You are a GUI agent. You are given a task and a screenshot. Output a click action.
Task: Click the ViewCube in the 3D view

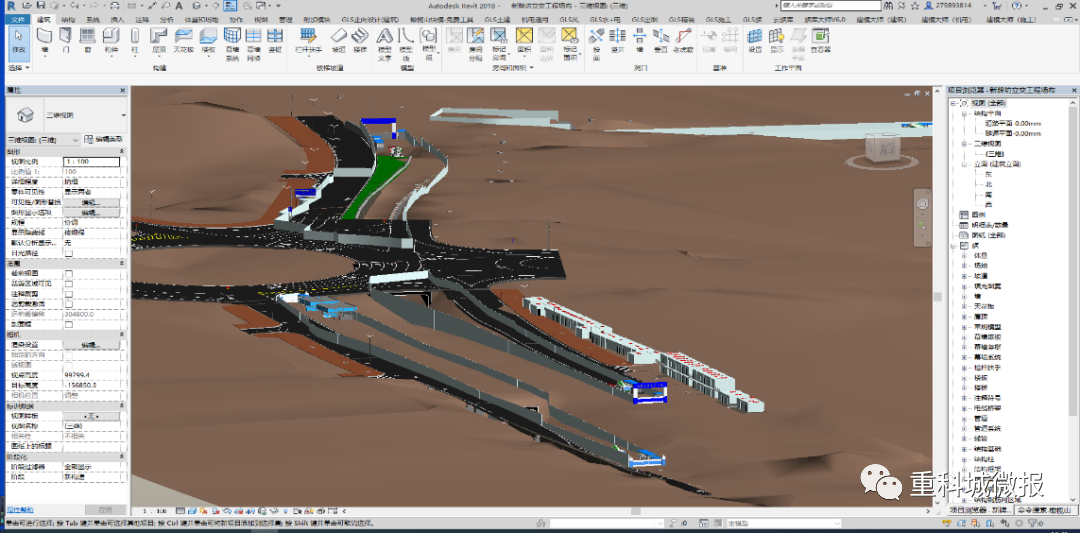point(882,149)
